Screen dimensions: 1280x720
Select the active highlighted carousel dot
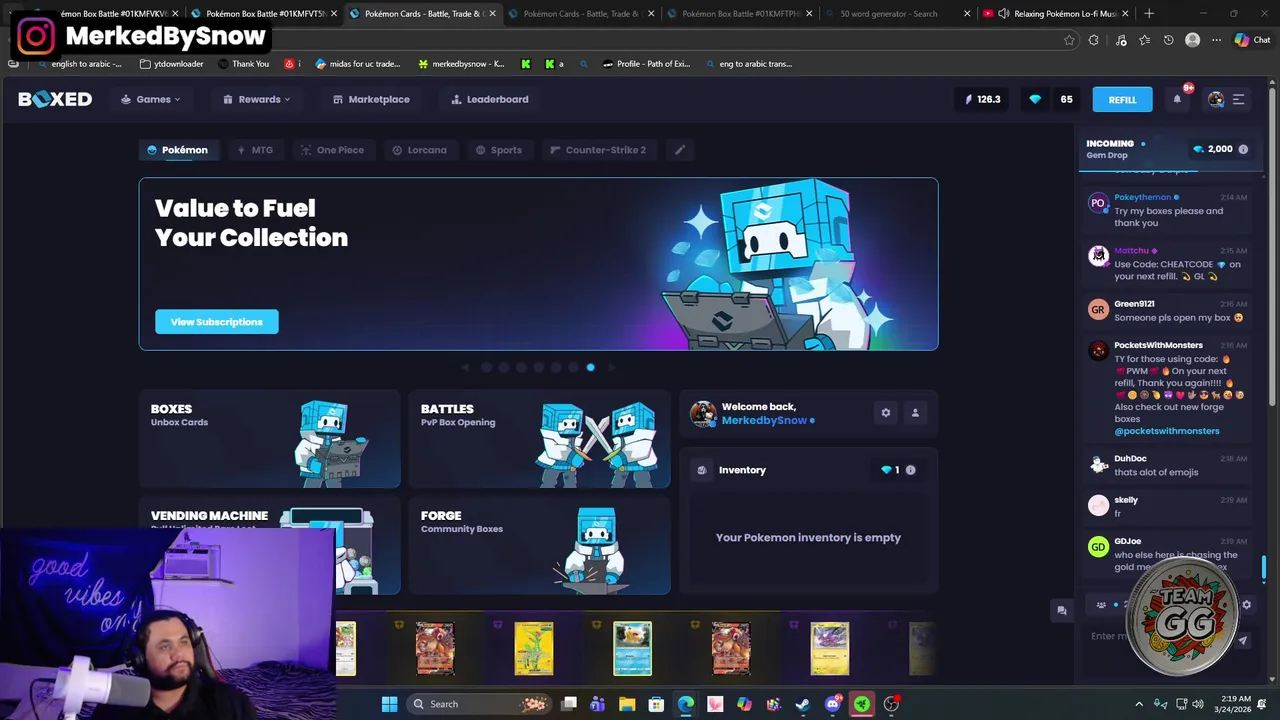(590, 367)
